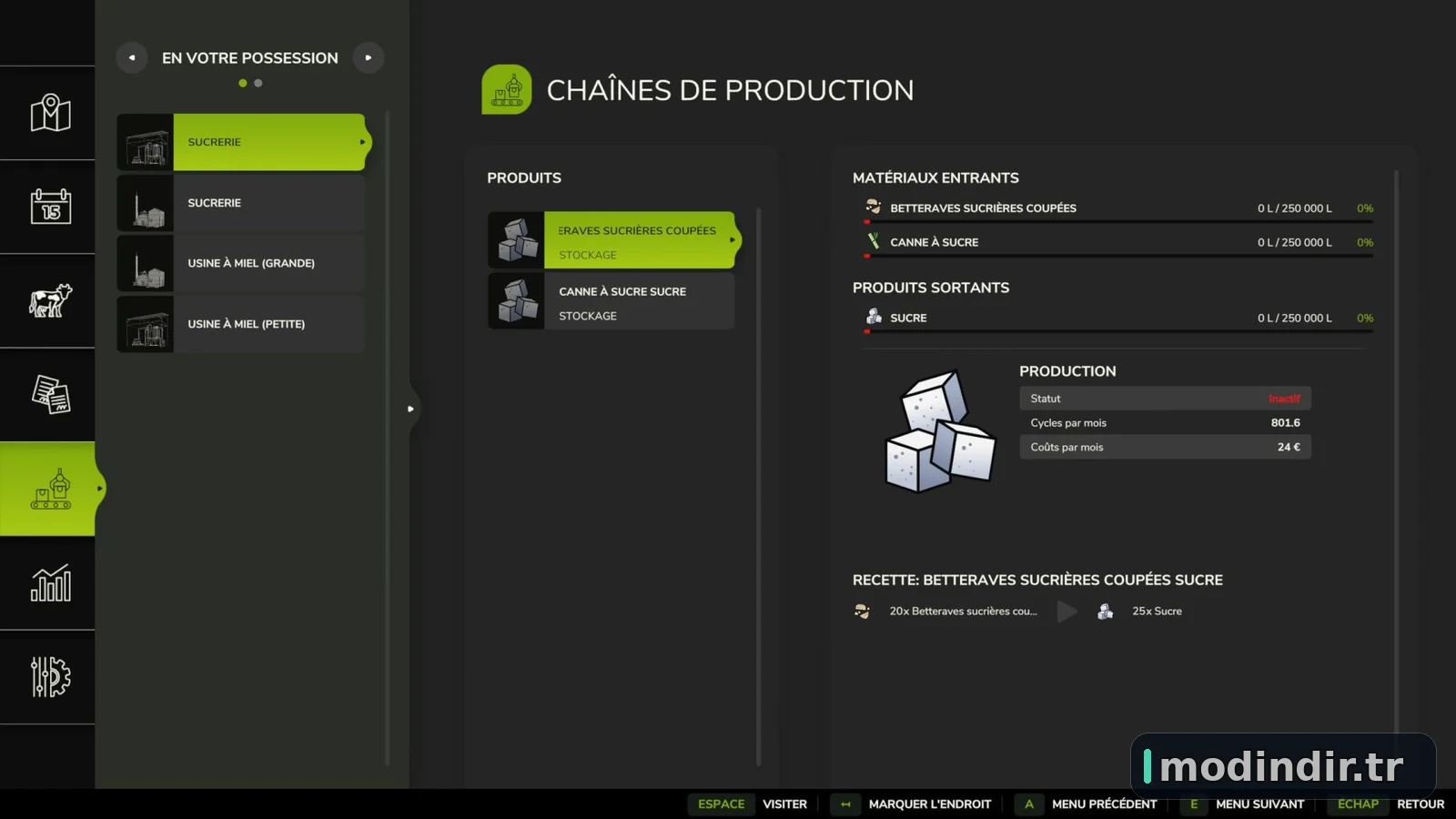Click E key icon for next menu

coord(1194,804)
